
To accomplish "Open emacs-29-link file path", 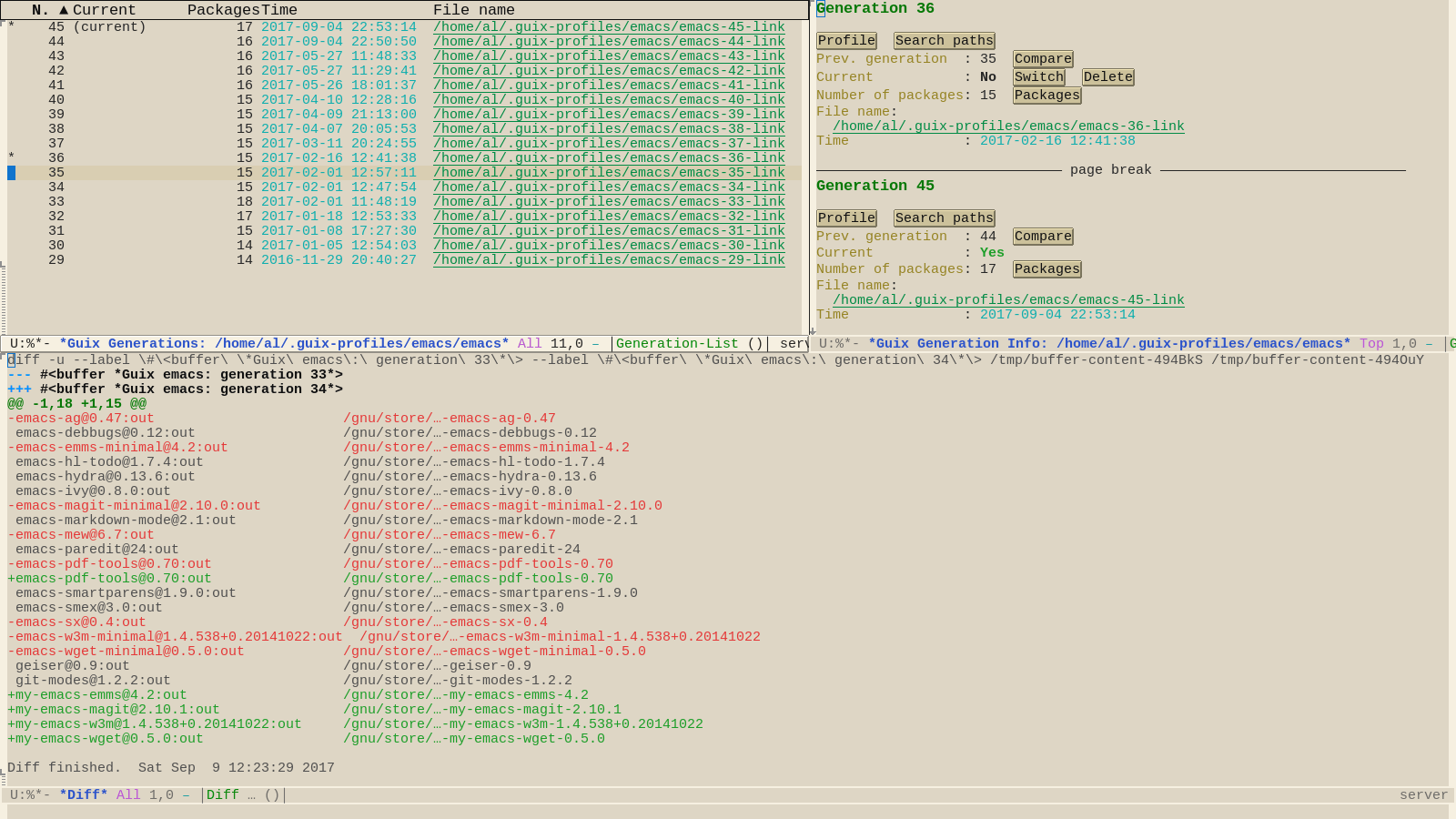I will [609, 260].
